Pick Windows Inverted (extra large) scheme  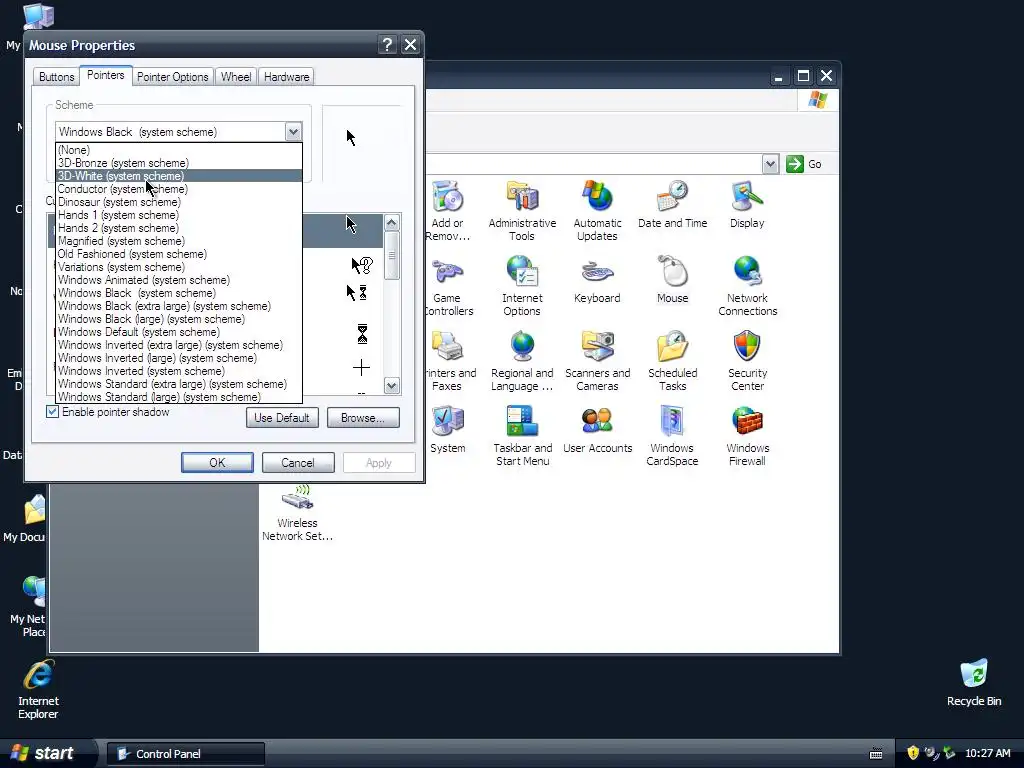point(179,345)
